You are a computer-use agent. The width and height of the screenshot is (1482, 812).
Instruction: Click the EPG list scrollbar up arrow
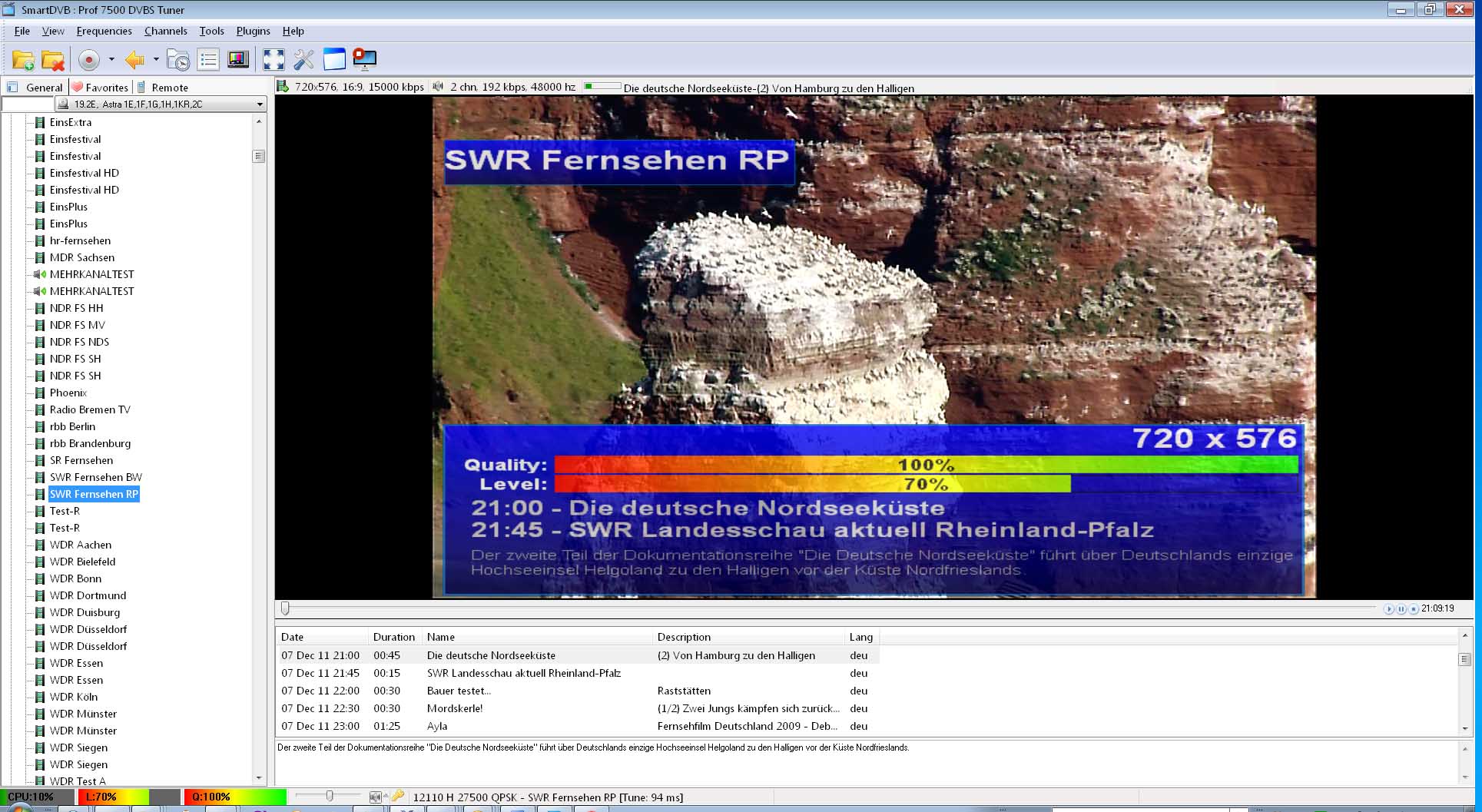coord(1464,636)
